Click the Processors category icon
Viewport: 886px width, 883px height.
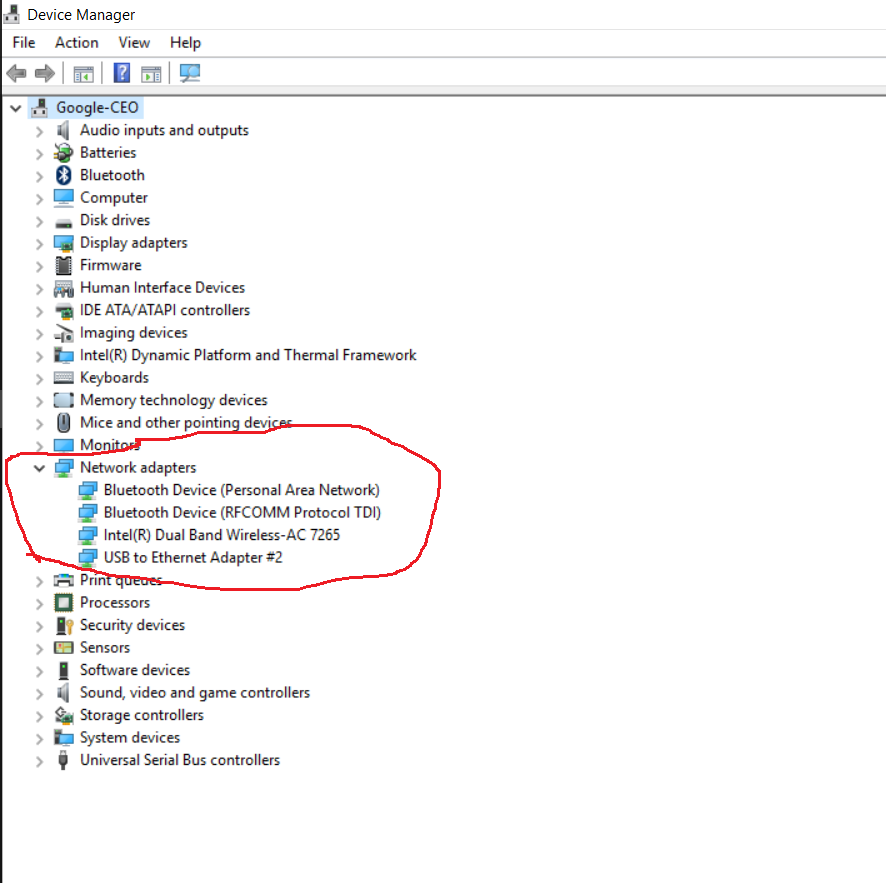tap(64, 602)
